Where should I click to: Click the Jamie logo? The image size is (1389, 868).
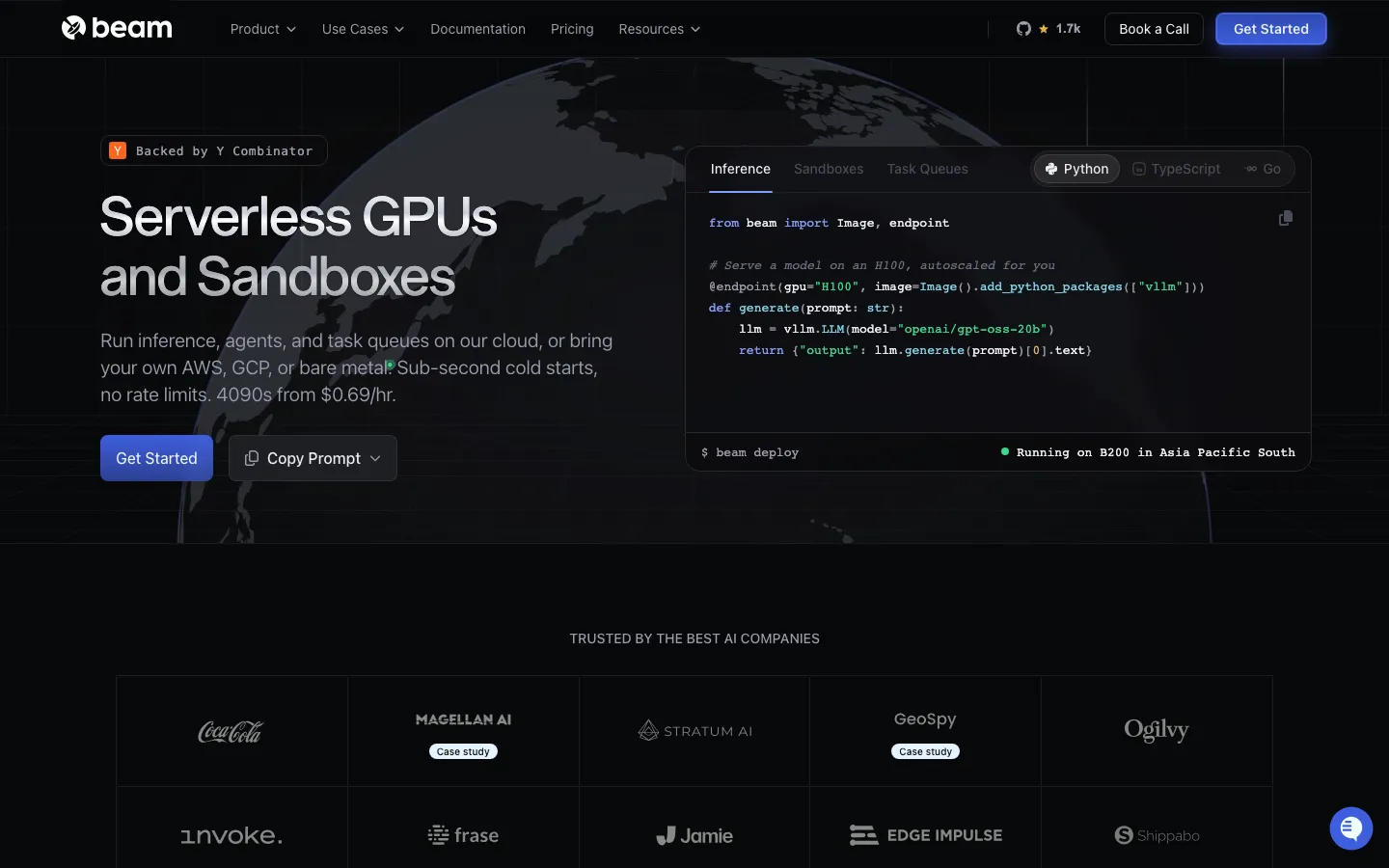tap(694, 835)
